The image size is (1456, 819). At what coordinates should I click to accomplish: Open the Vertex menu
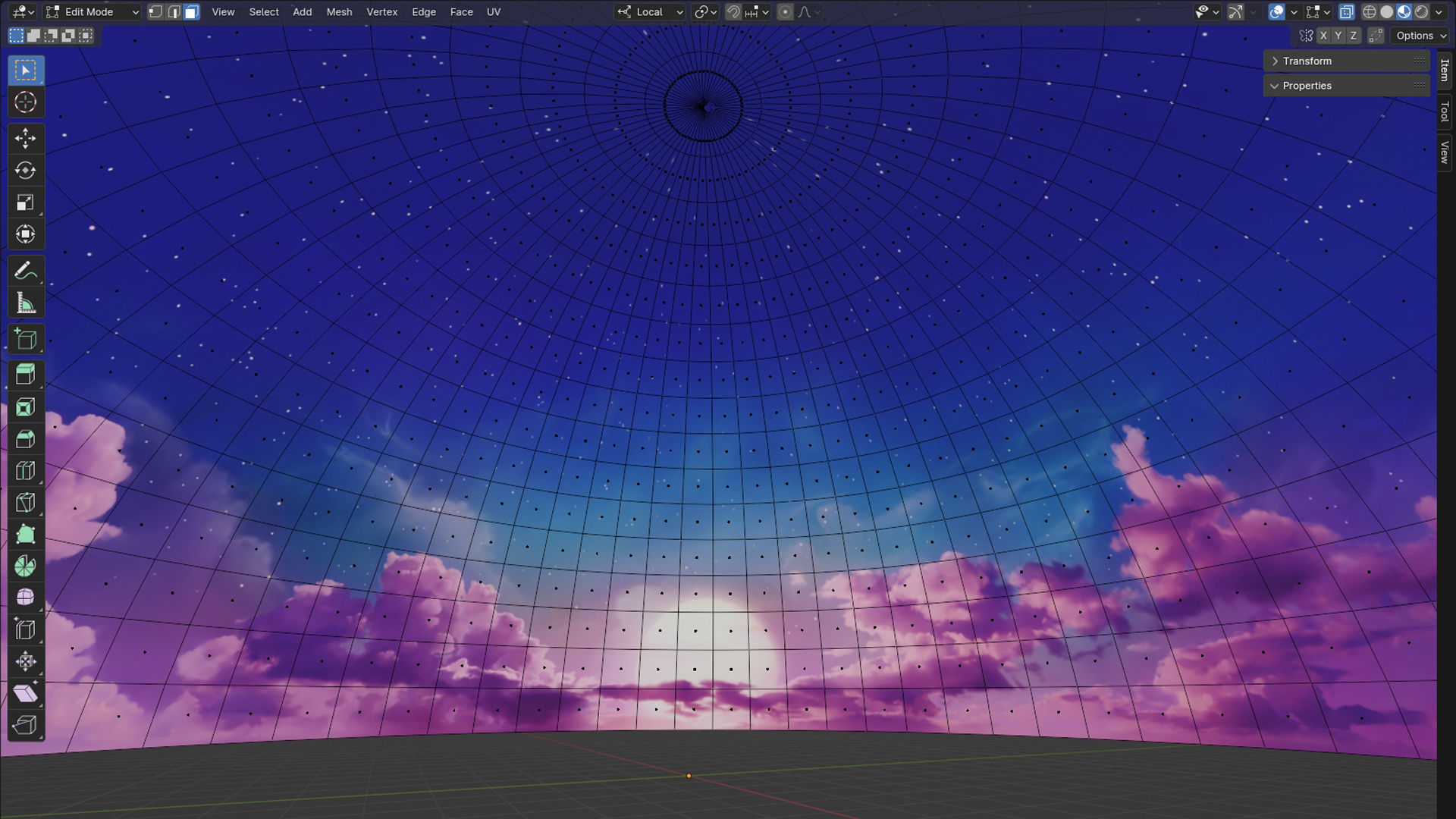coord(381,12)
